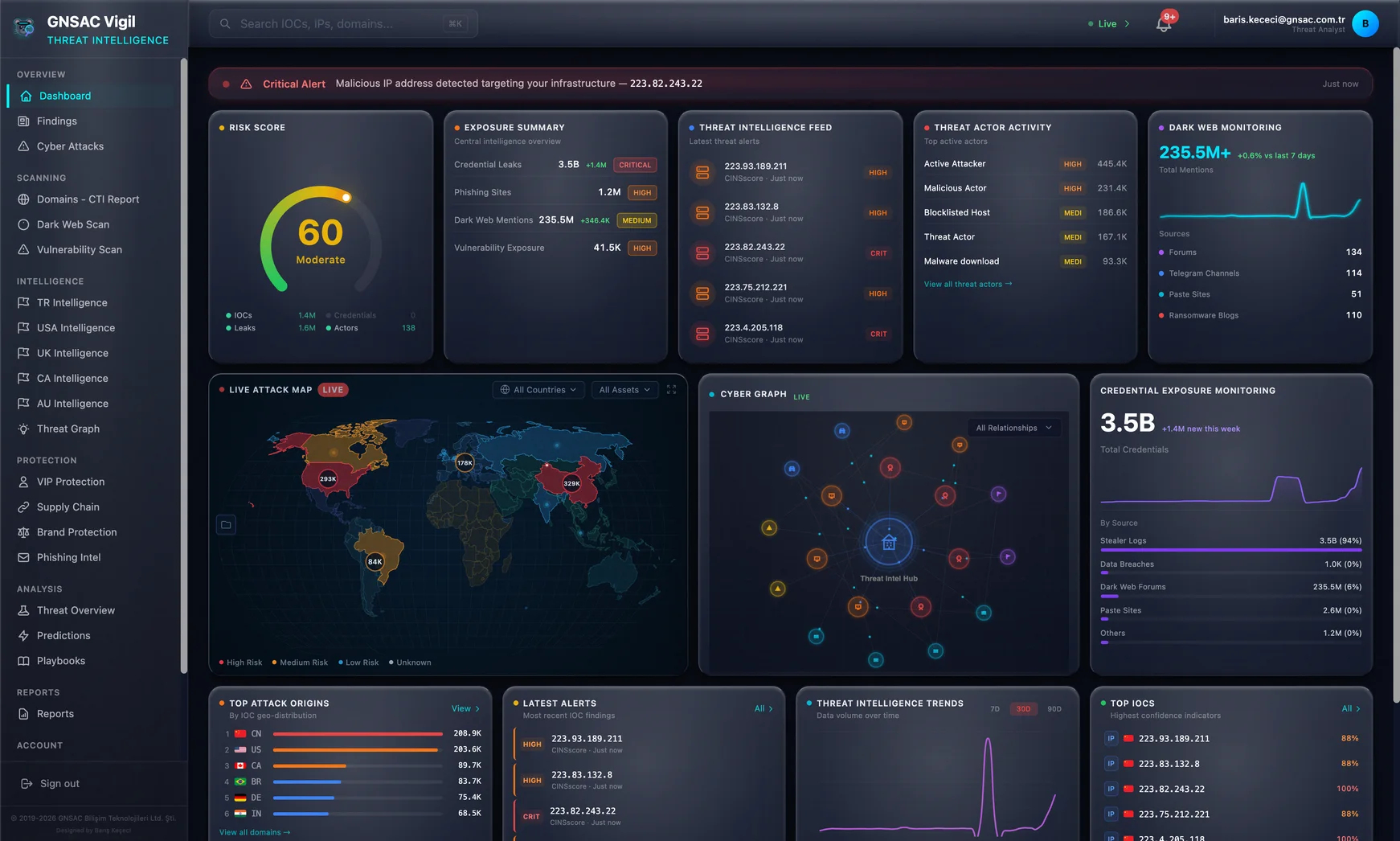Viewport: 1400px width, 841px height.
Task: Switch trends range to 90D
Action: pyautogui.click(x=1054, y=709)
